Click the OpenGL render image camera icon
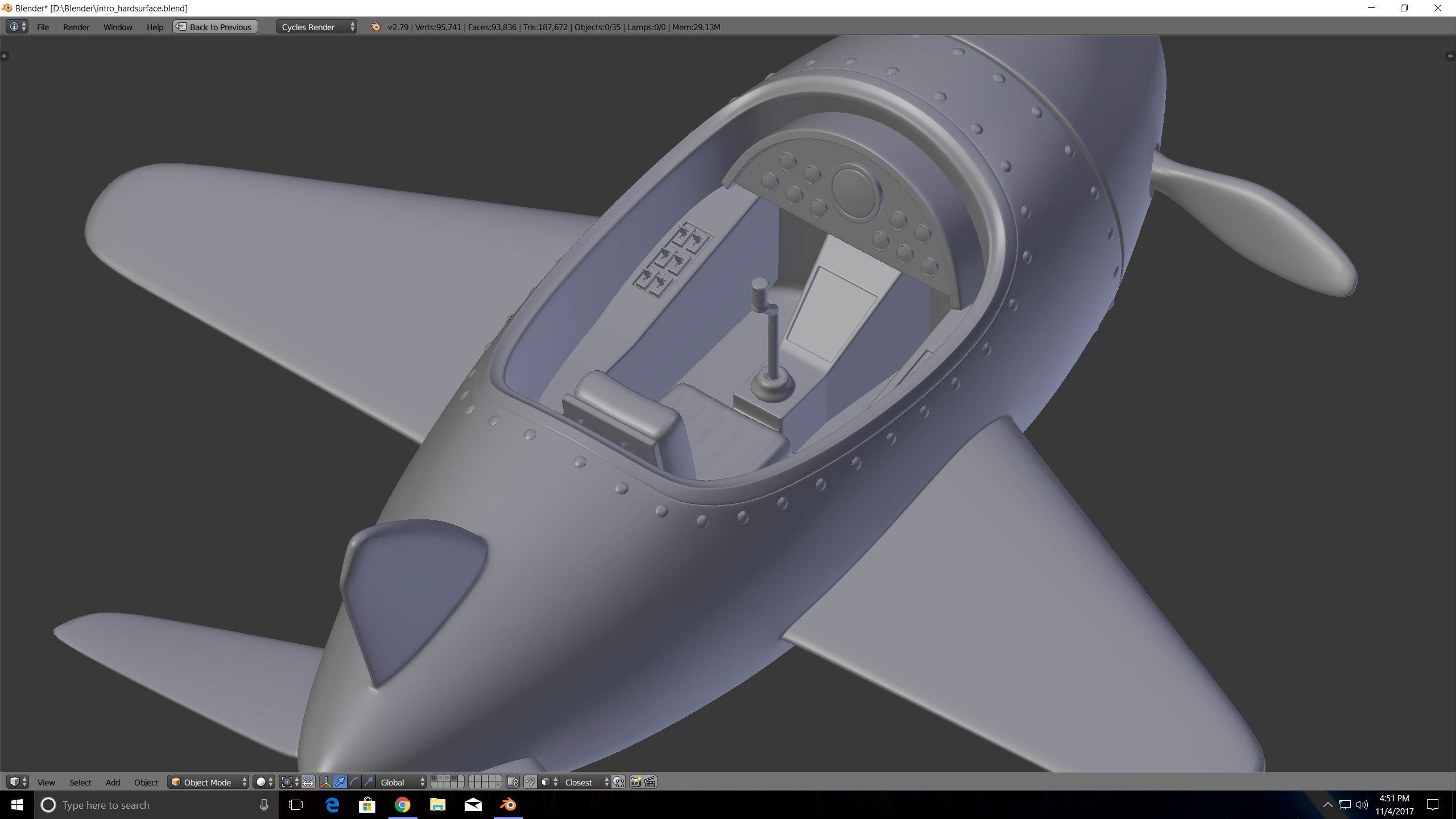Screen dimensions: 1456x819 tap(635, 782)
